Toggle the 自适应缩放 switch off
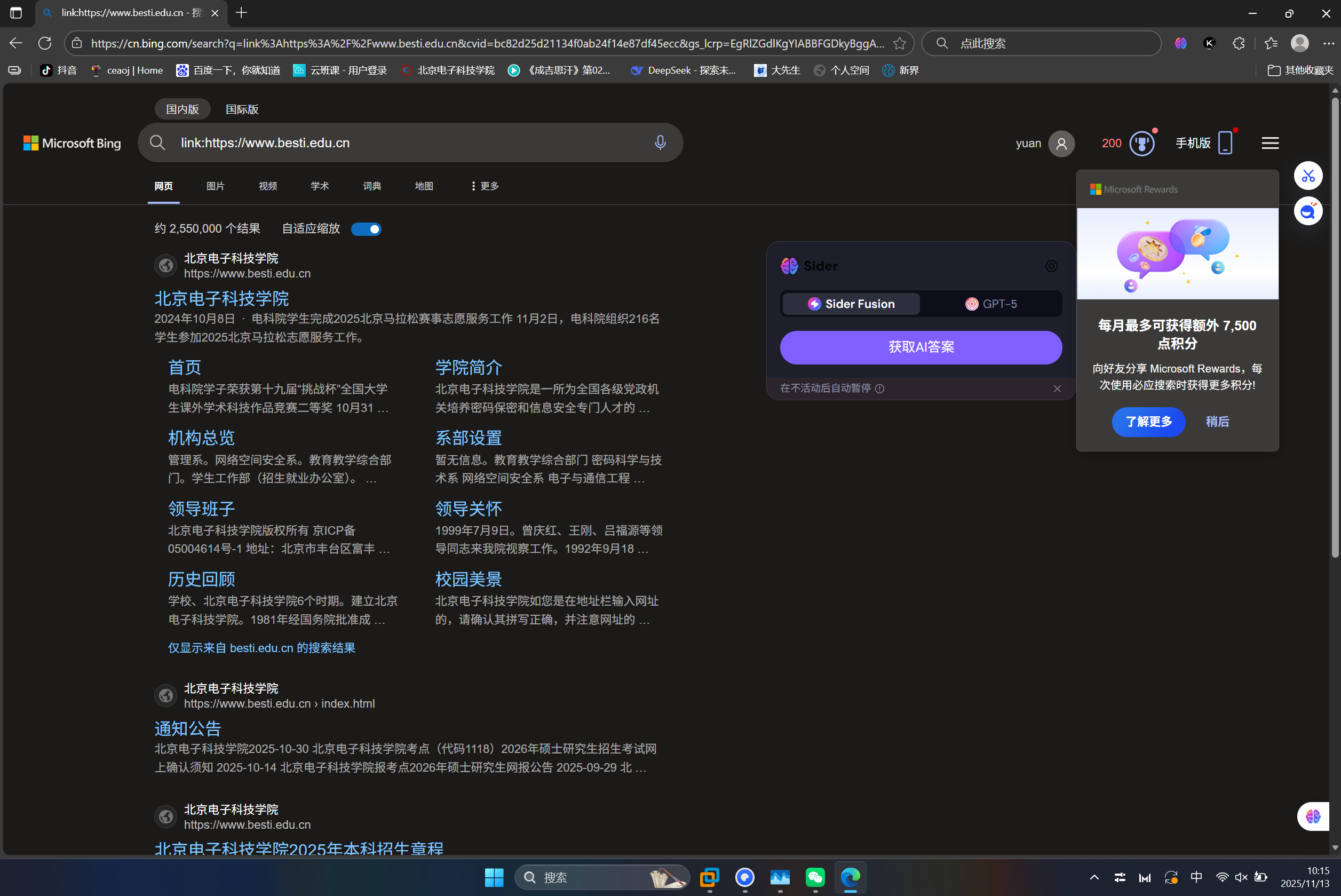The image size is (1341, 896). tap(366, 228)
